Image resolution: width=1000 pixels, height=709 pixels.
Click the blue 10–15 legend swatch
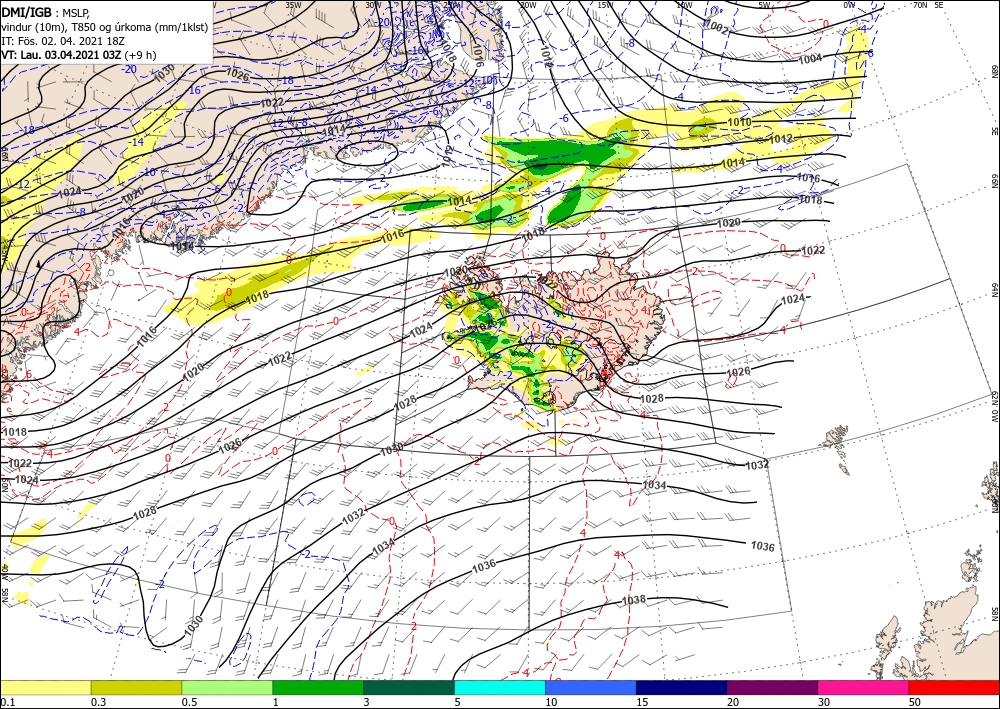[x=591, y=687]
